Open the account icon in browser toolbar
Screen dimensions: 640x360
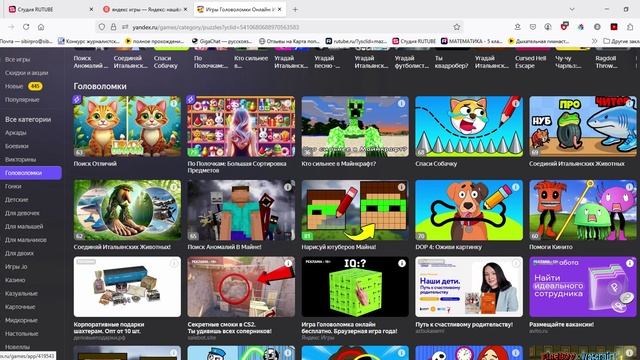tap(548, 27)
